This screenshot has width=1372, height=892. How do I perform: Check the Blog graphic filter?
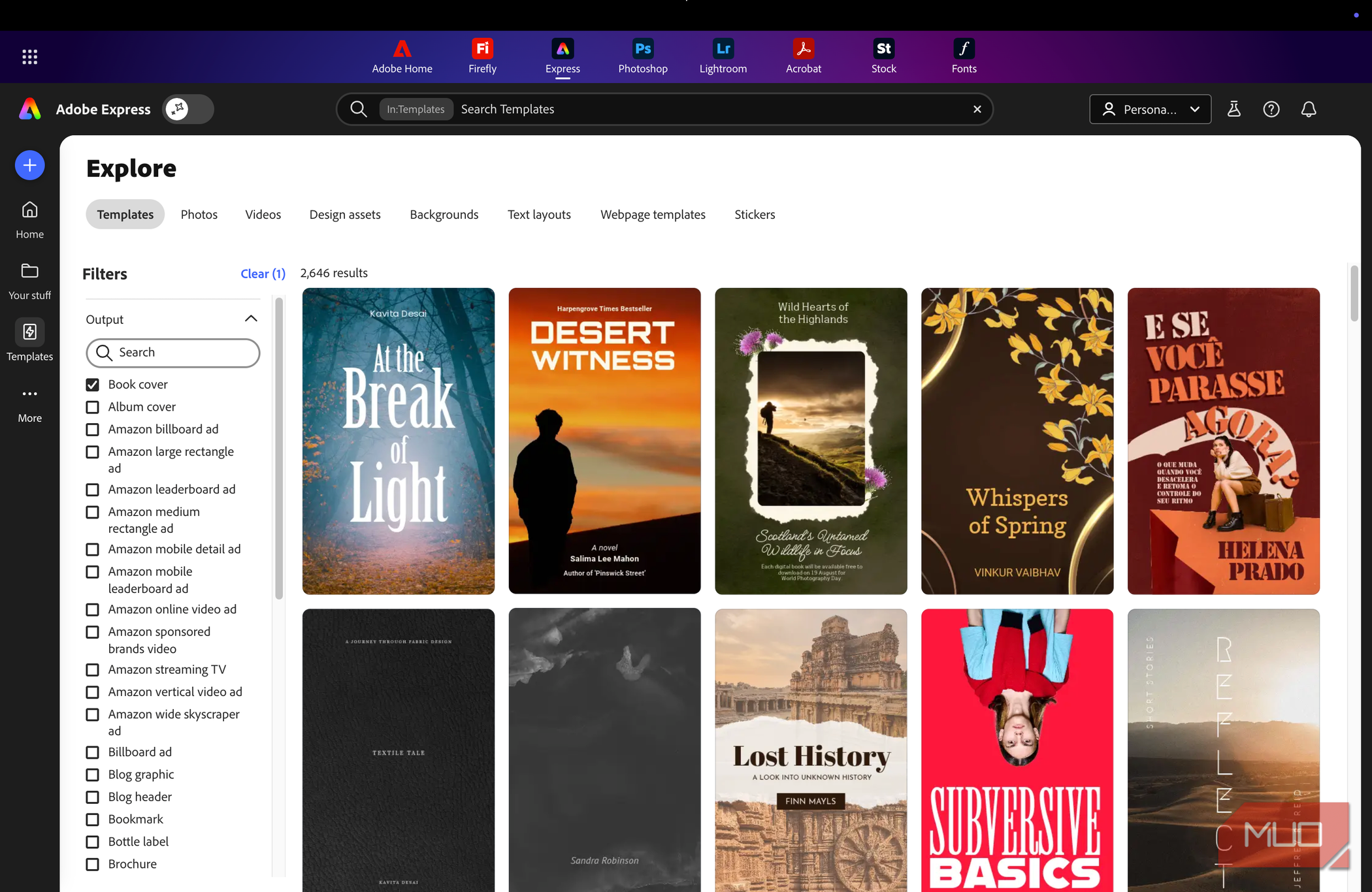point(93,774)
